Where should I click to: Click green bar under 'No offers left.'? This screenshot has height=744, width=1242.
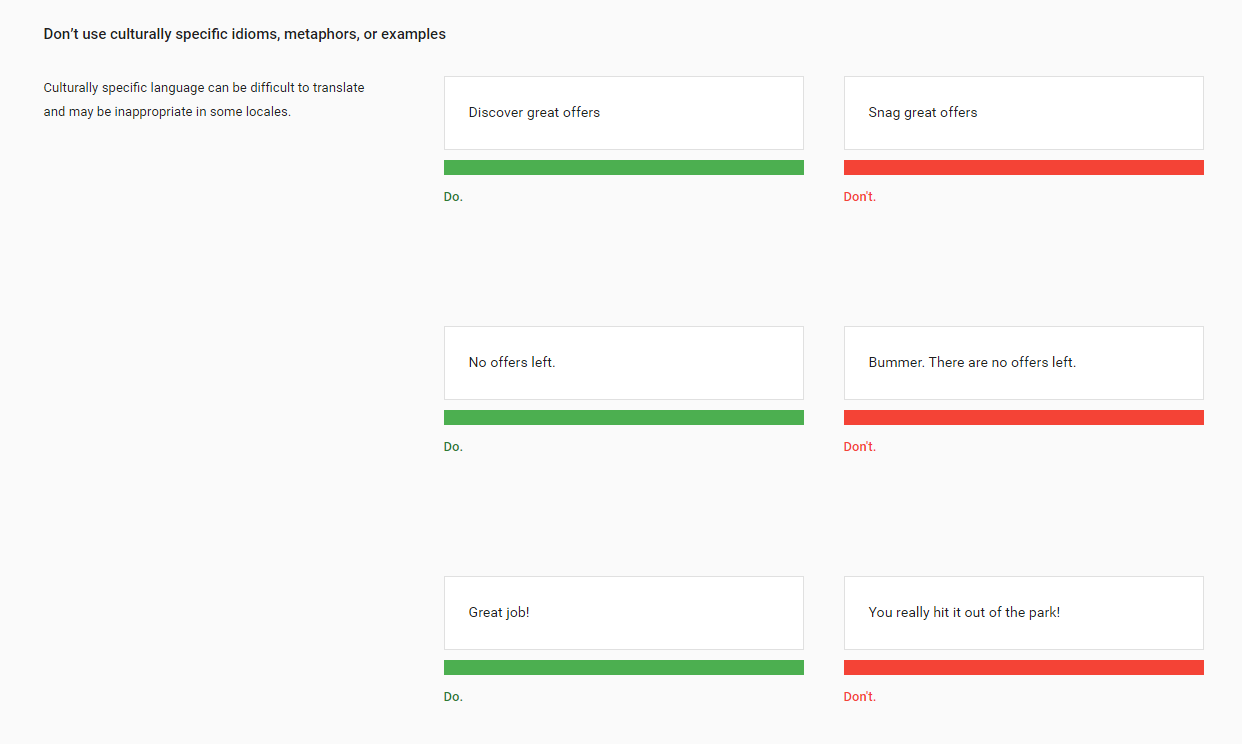(623, 418)
